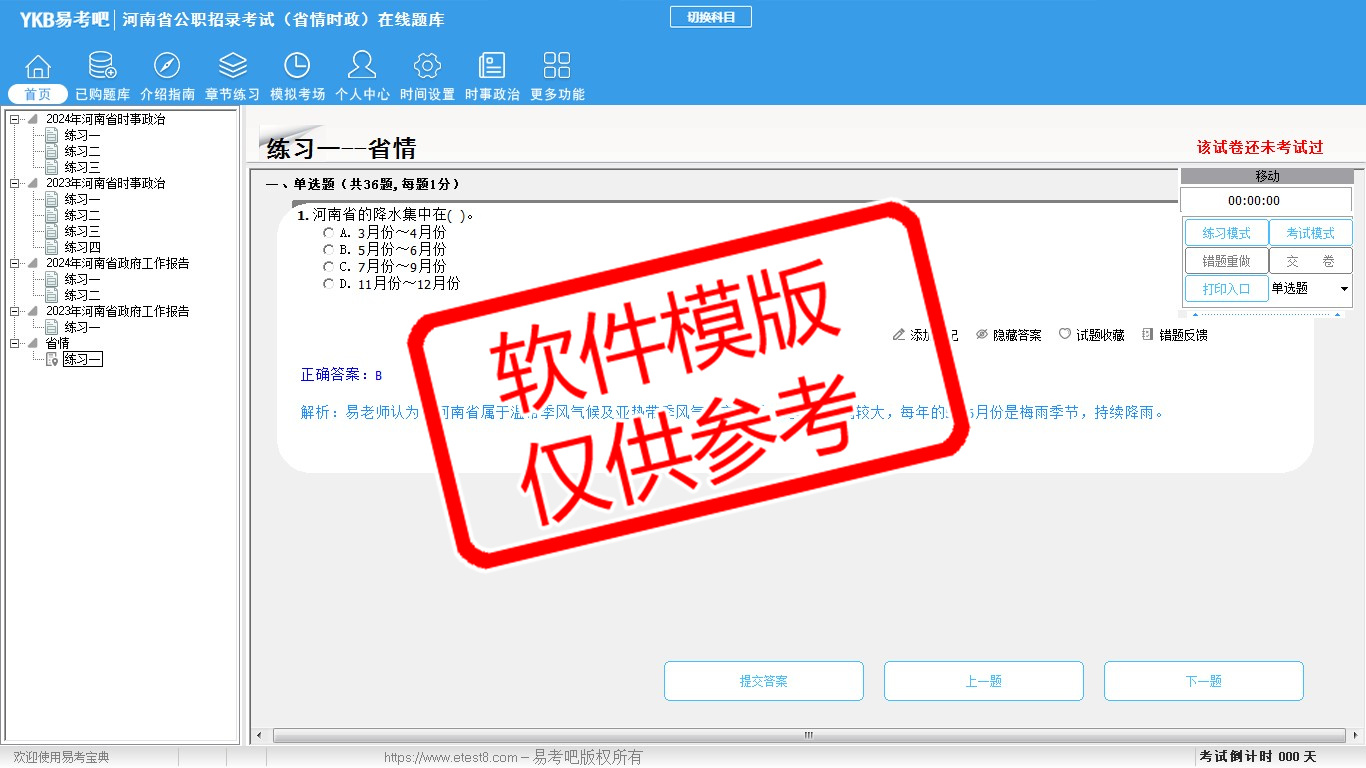Switch to 考试模式 tab
Viewport: 1366px width, 768px height.
pyautogui.click(x=1310, y=233)
